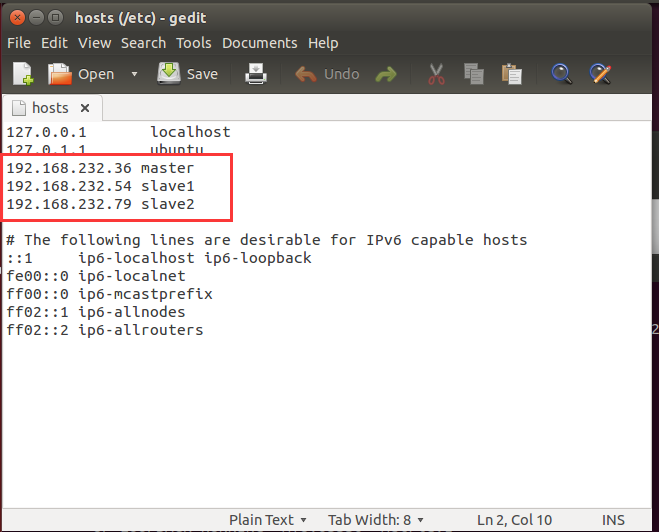
Task: Open the Documents menu
Action: pyautogui.click(x=259, y=43)
